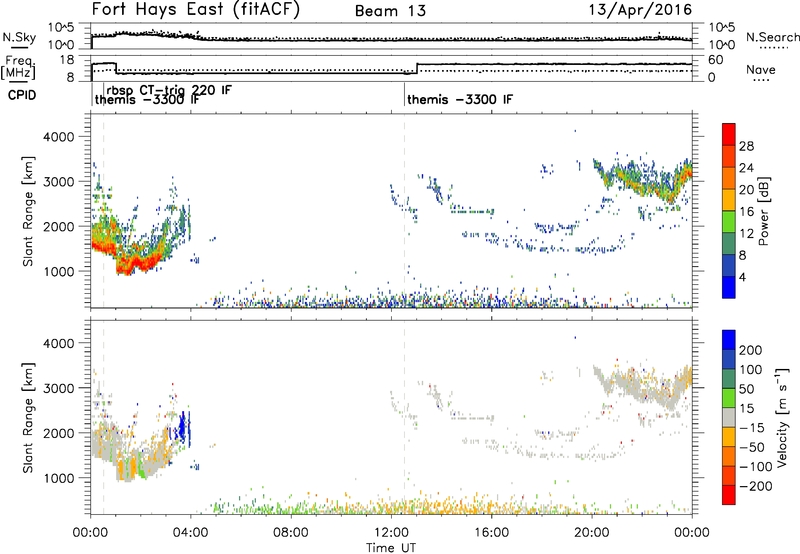This screenshot has height=554, width=800.
Task: Click the "18" tick on the frequency axis
Action: pyautogui.click(x=67, y=60)
